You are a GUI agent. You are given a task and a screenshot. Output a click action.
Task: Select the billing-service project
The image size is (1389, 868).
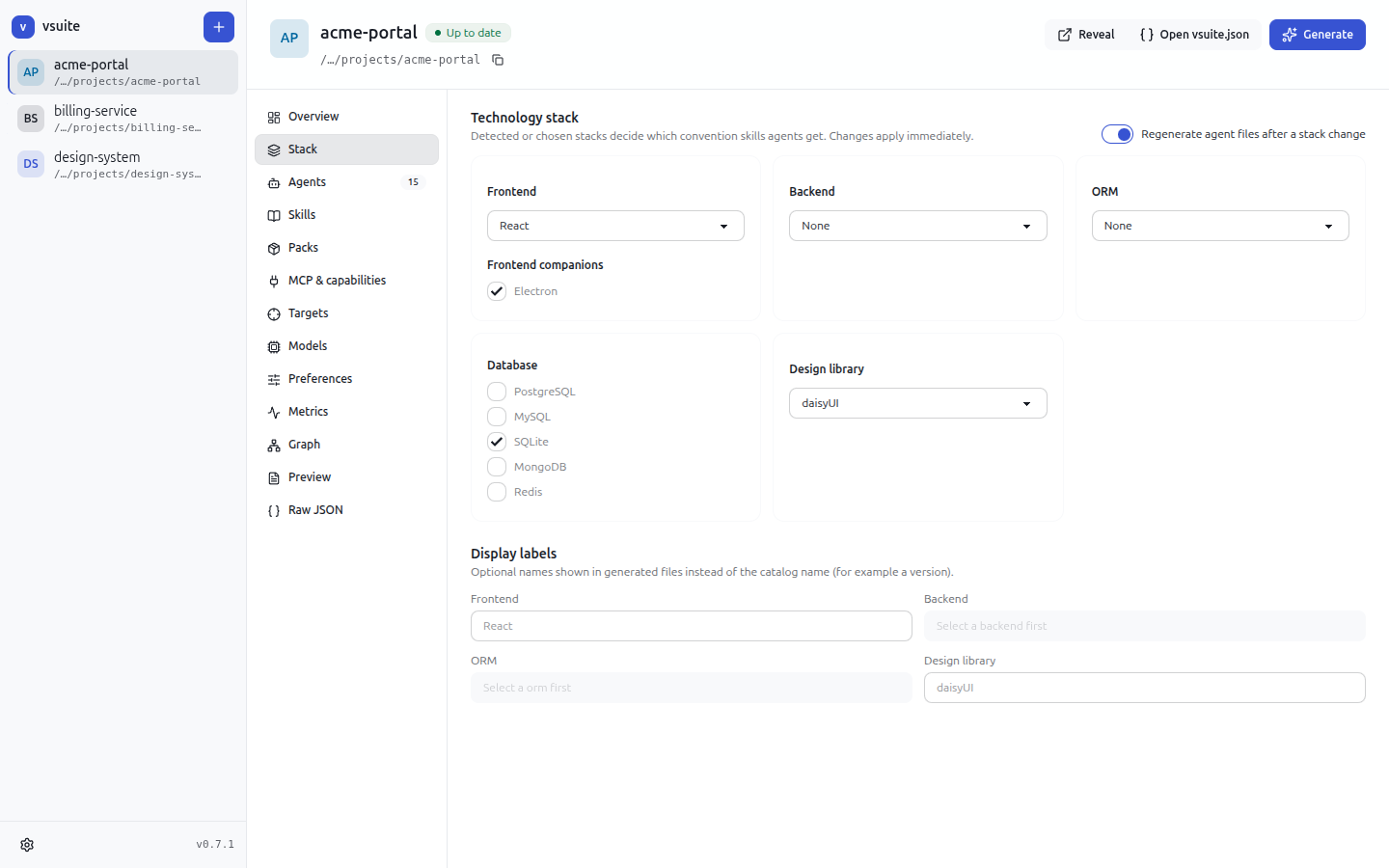pos(123,119)
